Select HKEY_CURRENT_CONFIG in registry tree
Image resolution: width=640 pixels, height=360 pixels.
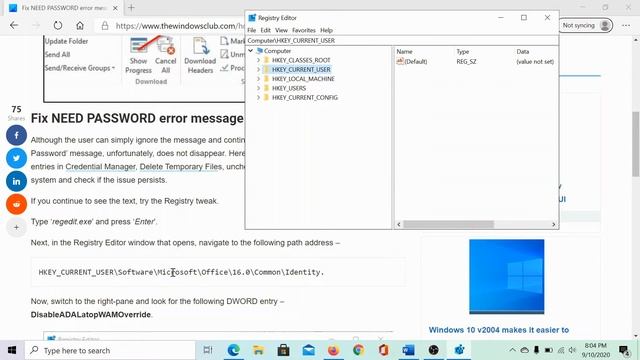coord(304,98)
